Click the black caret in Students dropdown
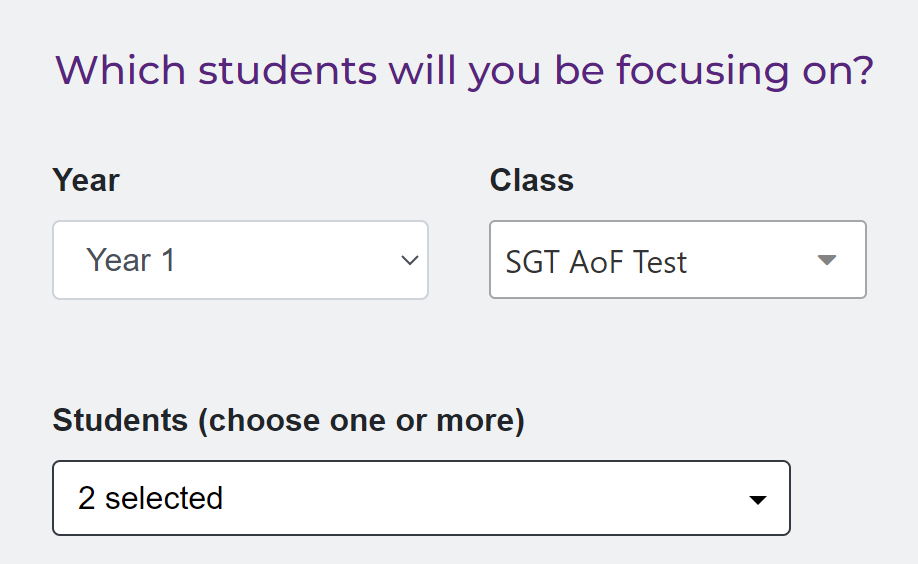Image resolution: width=918 pixels, height=564 pixels. (x=758, y=499)
